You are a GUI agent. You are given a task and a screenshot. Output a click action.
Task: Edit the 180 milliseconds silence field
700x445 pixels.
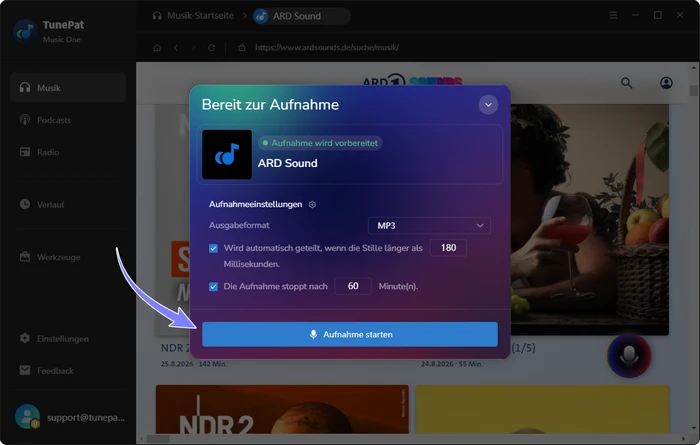point(448,248)
